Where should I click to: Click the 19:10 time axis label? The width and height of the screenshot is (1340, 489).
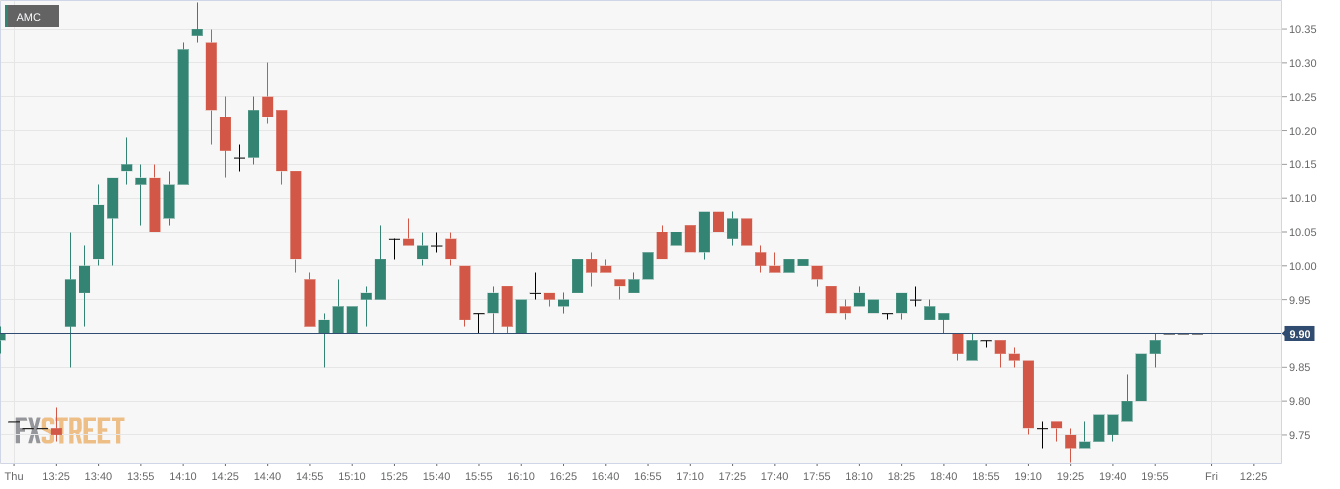[1028, 476]
